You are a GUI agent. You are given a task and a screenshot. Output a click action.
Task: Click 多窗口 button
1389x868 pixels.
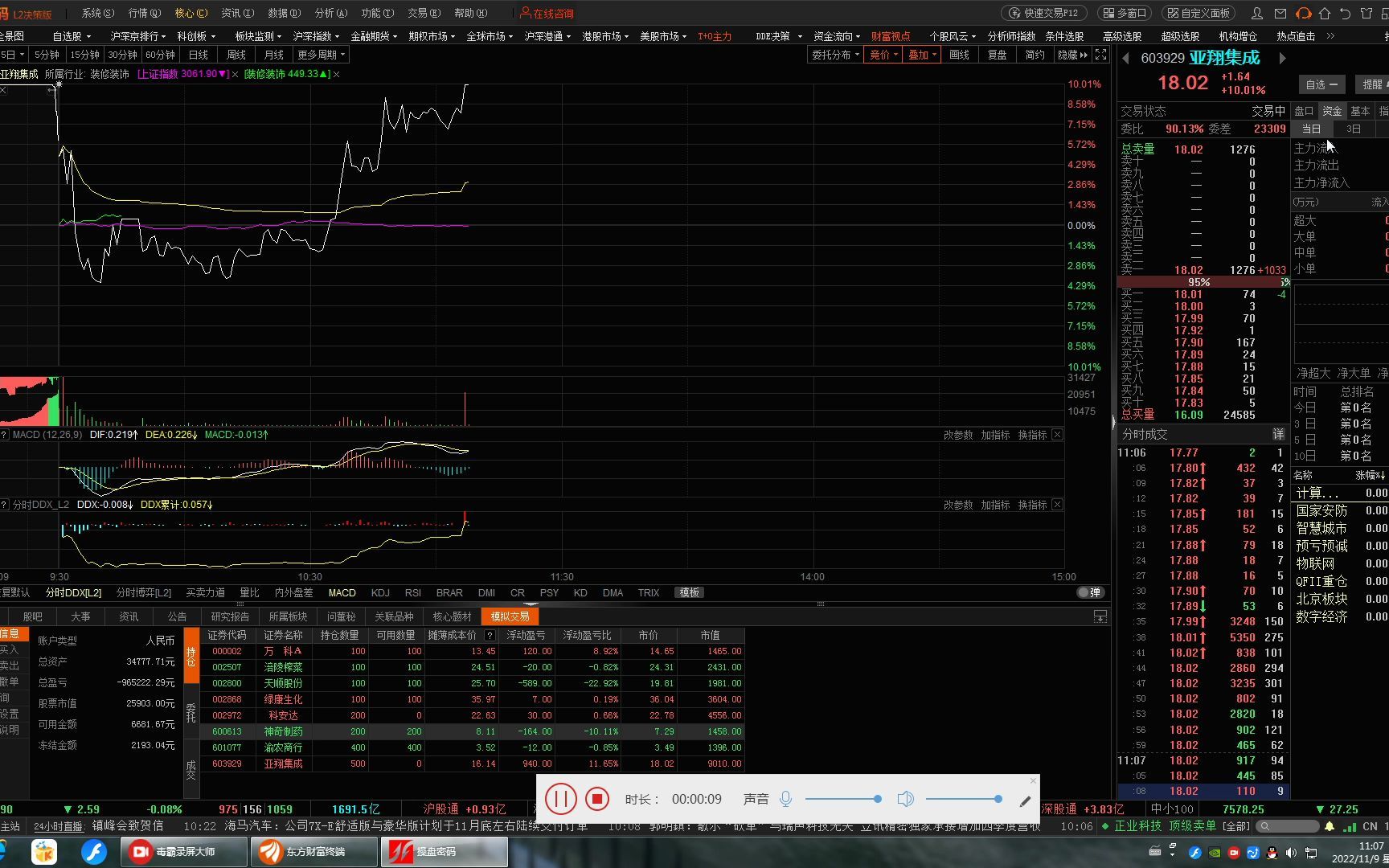click(x=1124, y=14)
